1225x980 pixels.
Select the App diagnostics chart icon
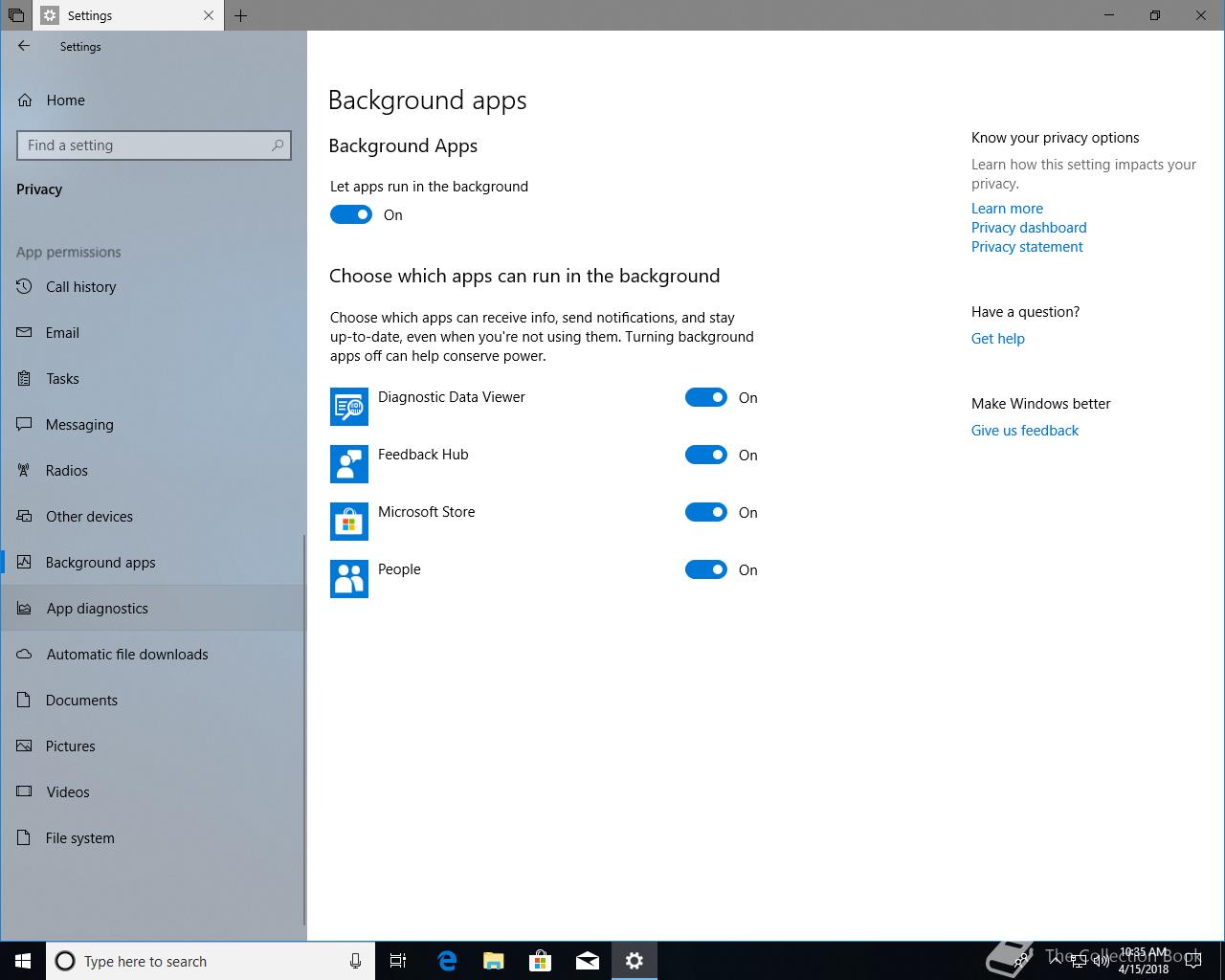coord(25,608)
